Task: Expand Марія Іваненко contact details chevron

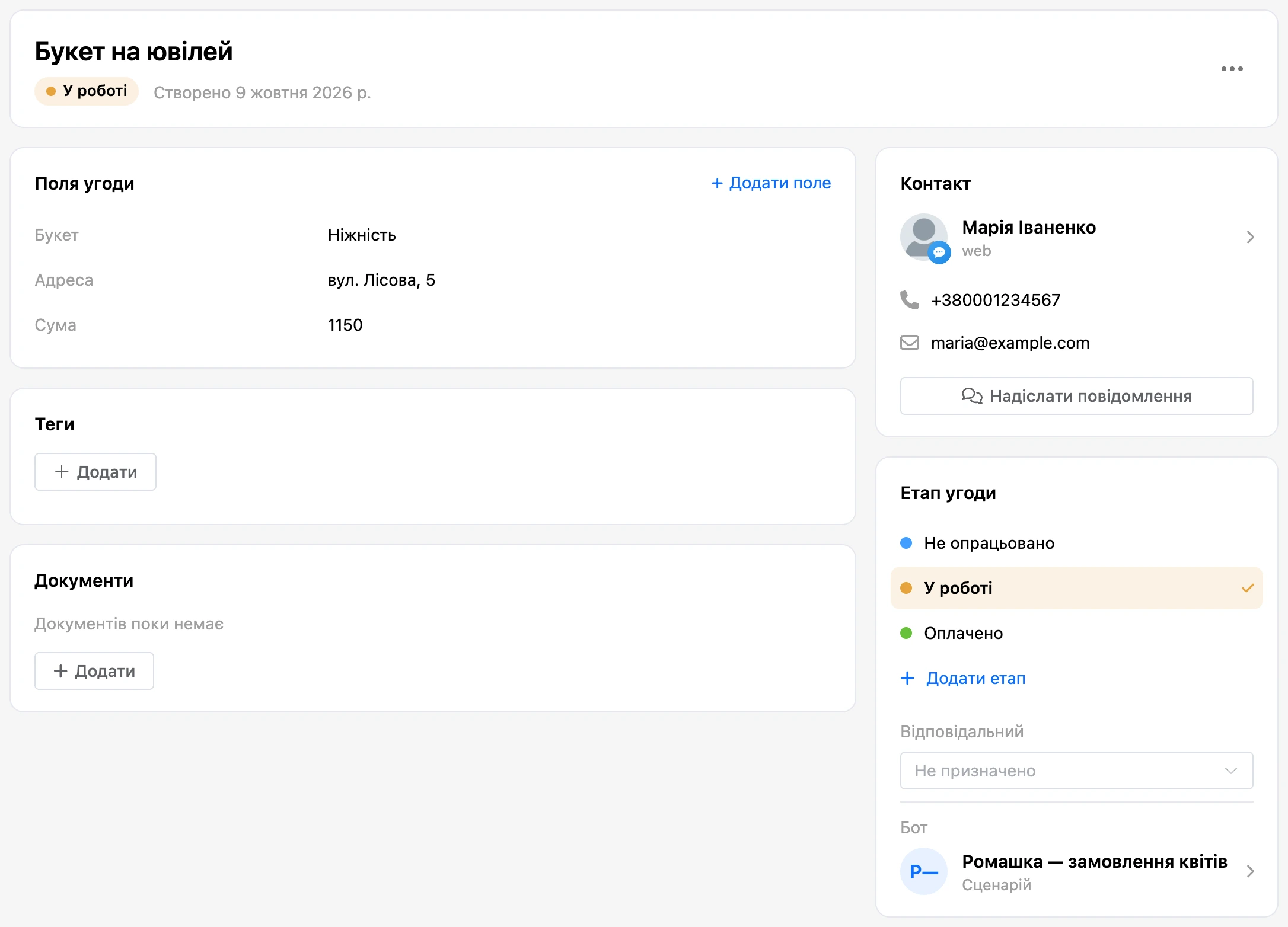Action: (1250, 237)
